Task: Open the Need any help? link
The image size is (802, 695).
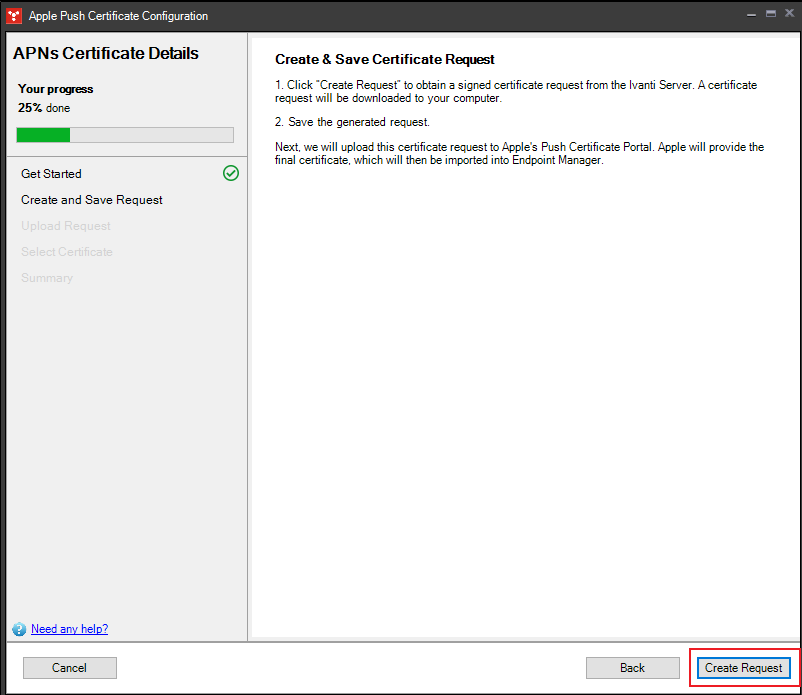Action: 69,629
